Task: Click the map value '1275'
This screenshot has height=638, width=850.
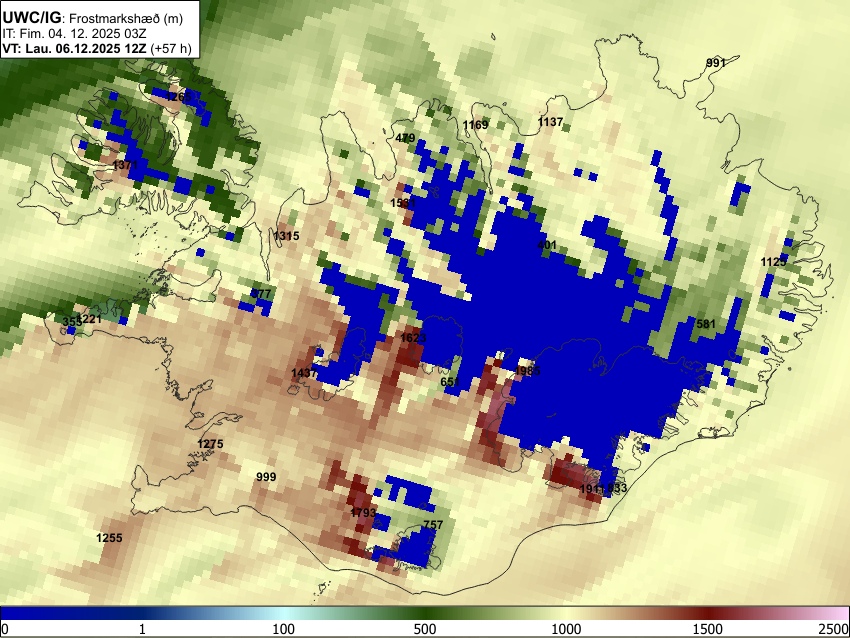Action: click(210, 444)
